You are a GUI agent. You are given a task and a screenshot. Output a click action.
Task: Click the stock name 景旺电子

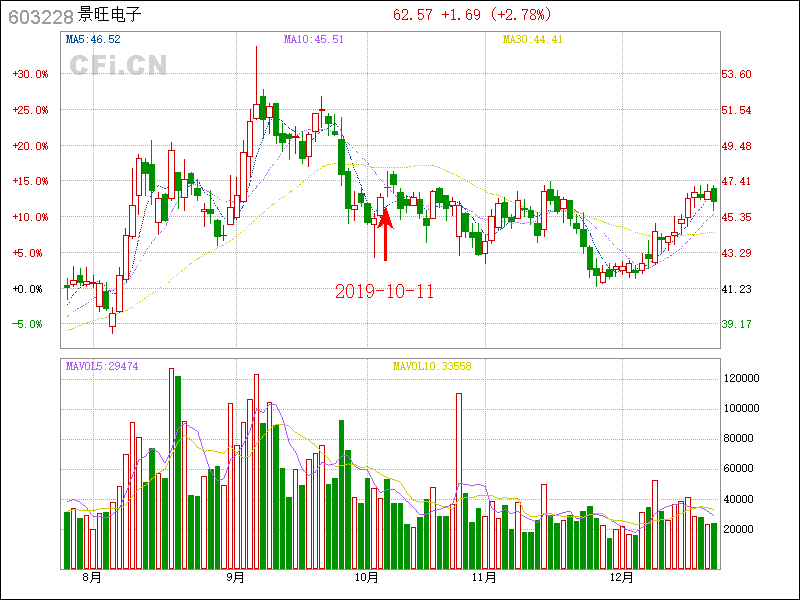coord(110,14)
